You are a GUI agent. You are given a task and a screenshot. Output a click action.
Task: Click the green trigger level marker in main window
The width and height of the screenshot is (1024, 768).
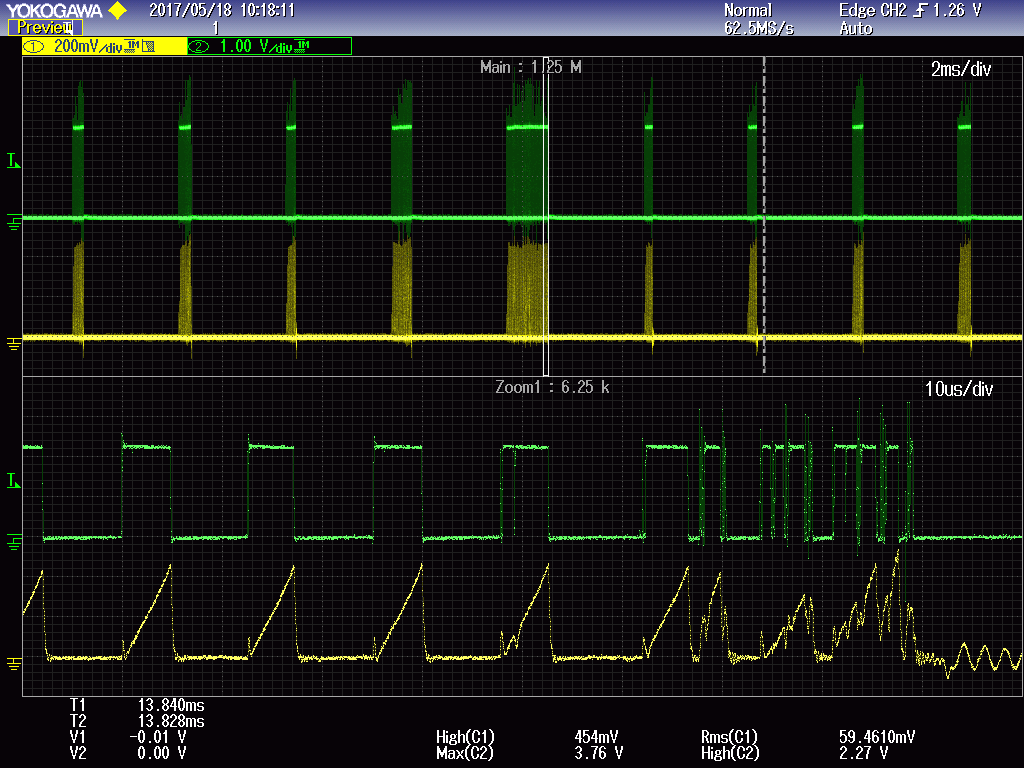[x=12, y=161]
